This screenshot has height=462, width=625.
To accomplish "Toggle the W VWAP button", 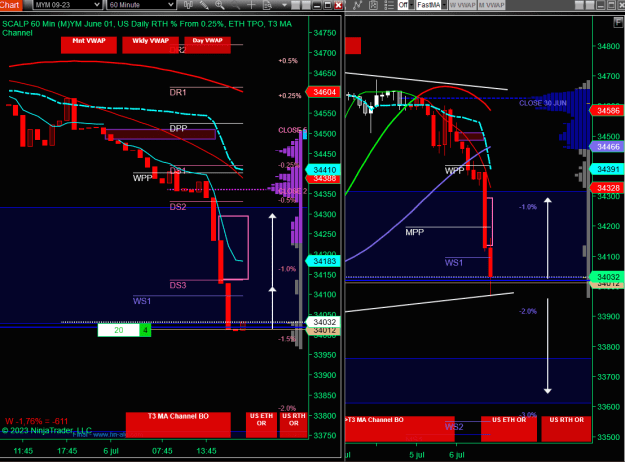I will click(x=463, y=5).
